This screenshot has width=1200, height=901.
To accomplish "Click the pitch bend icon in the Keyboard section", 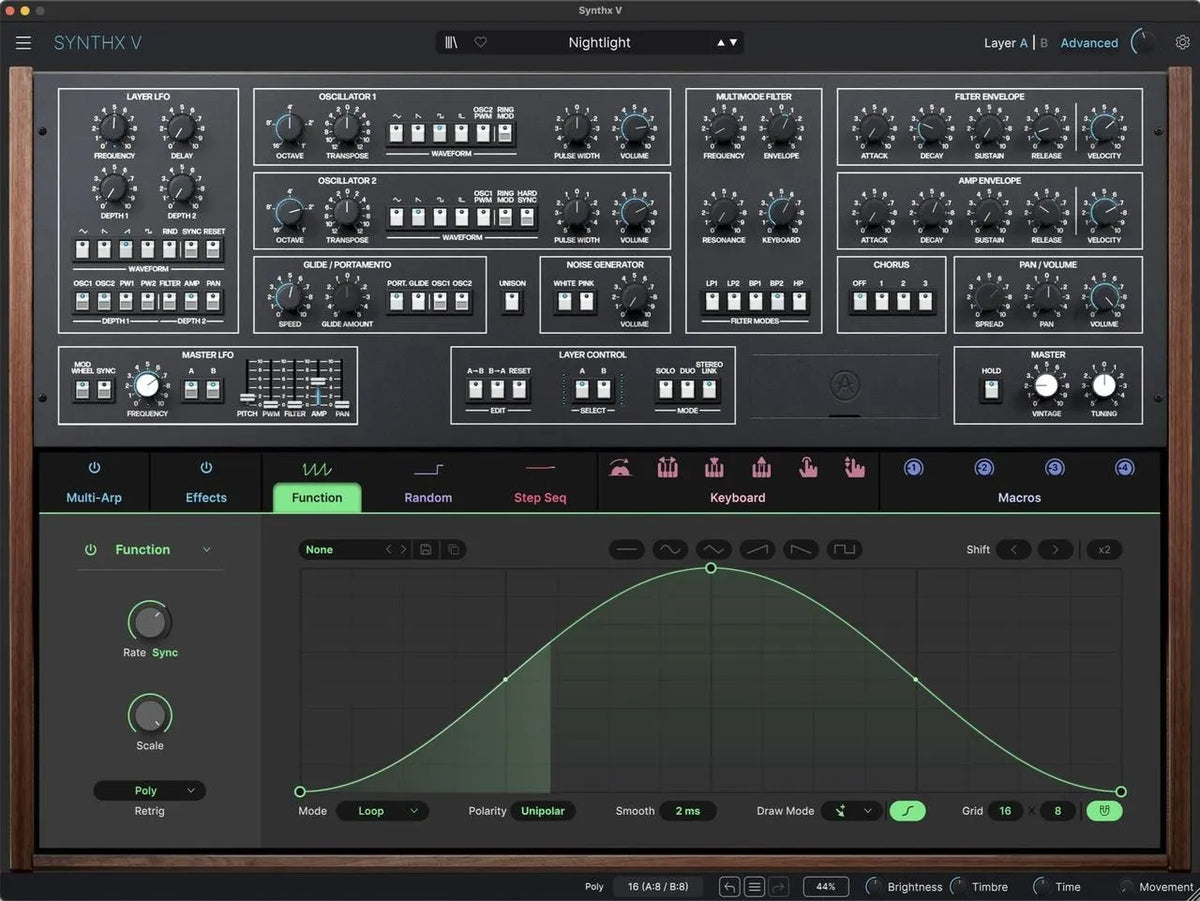I will (x=621, y=466).
